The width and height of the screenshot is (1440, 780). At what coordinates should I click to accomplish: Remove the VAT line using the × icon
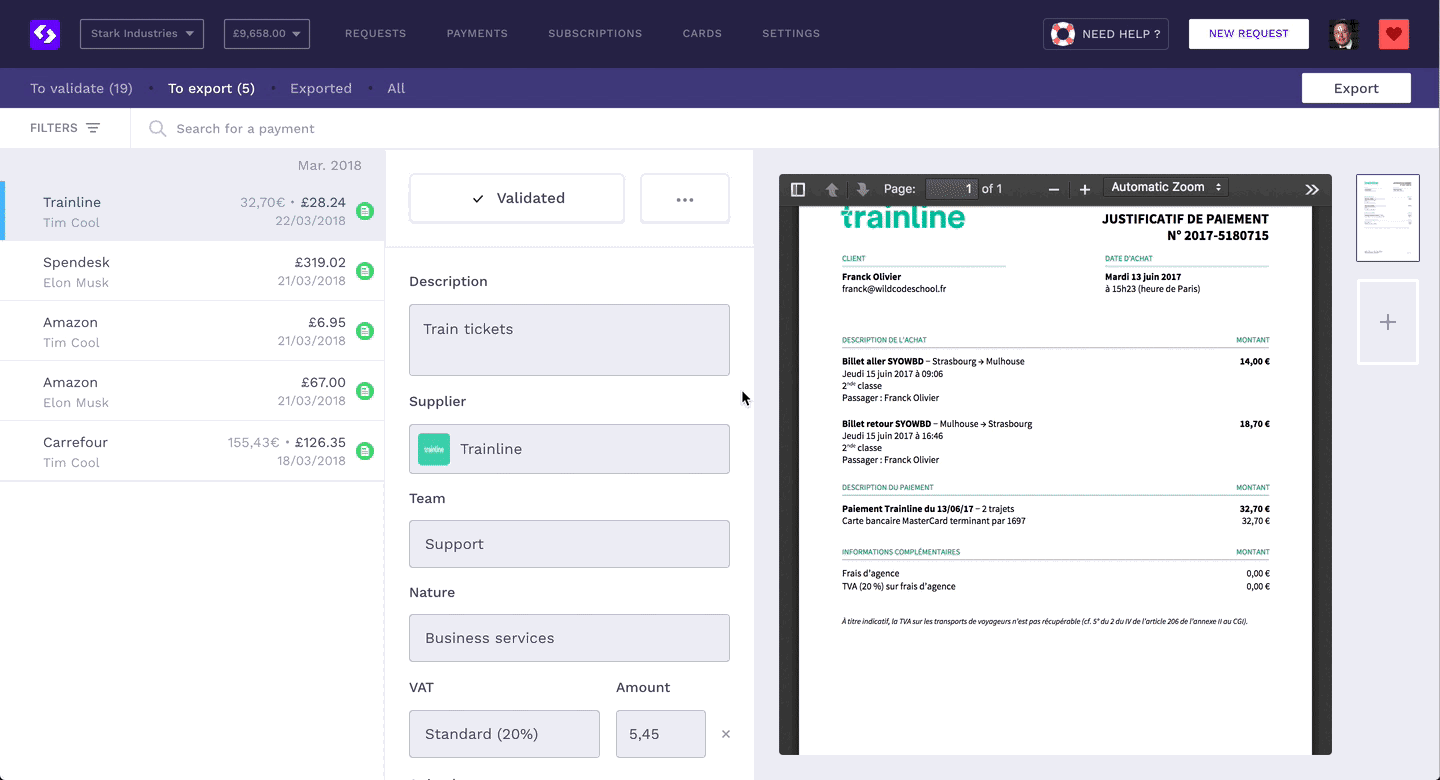(725, 733)
